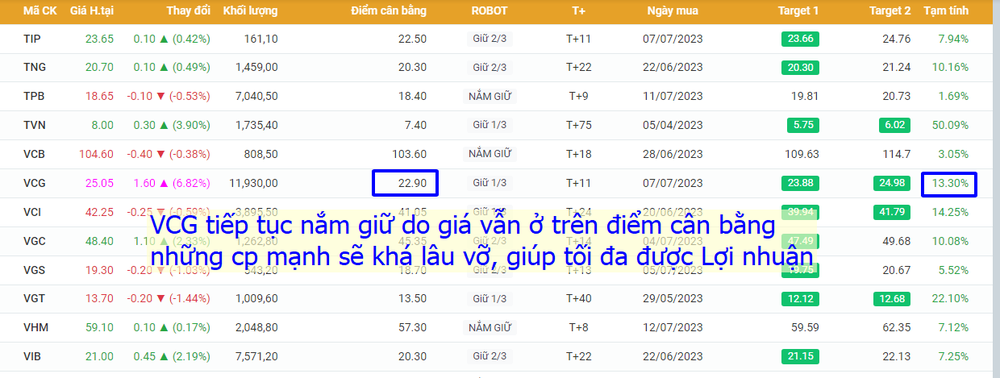Open the VHM stock ticker

(36, 328)
